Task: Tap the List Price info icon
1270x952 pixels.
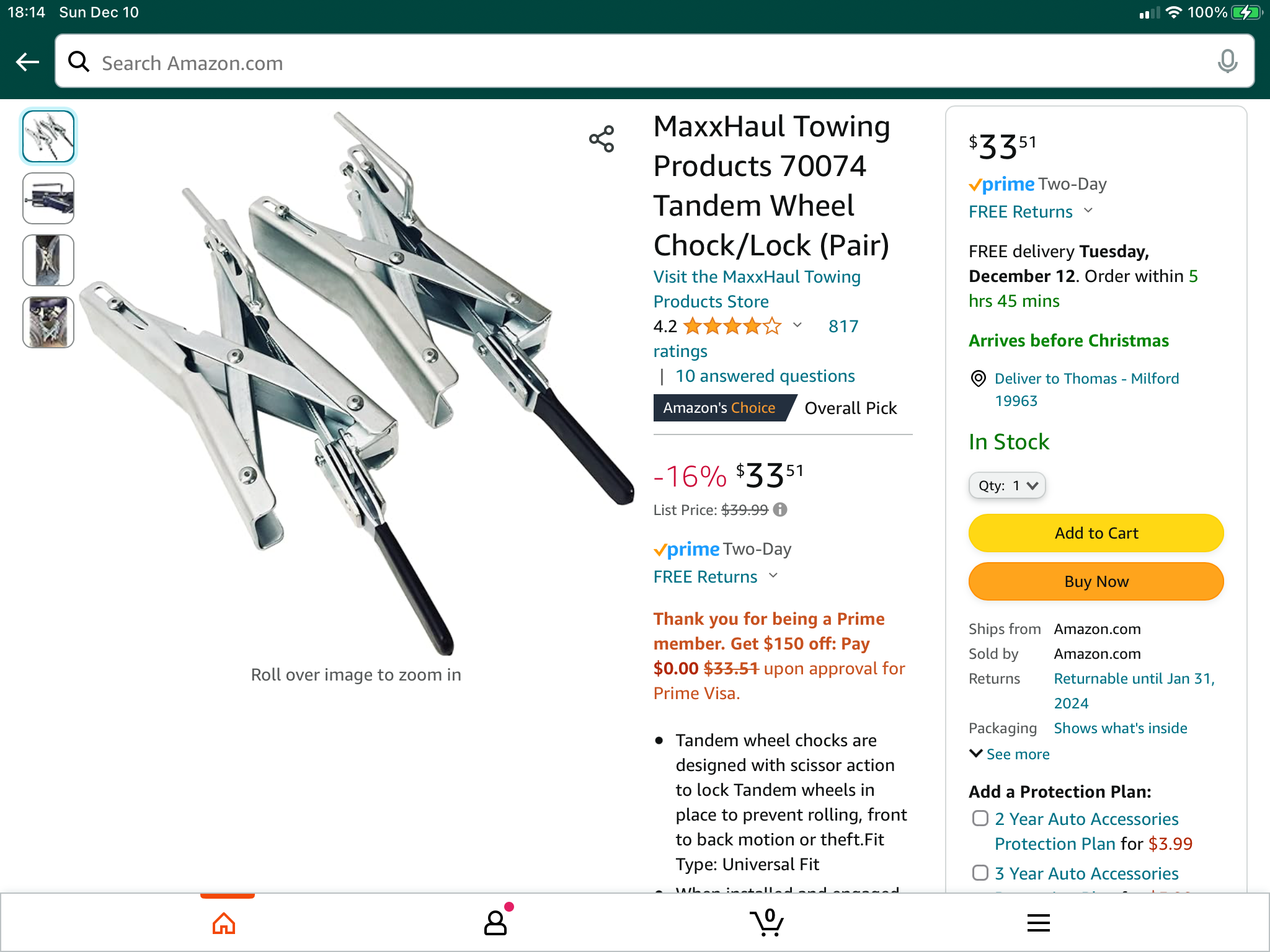Action: coord(780,509)
